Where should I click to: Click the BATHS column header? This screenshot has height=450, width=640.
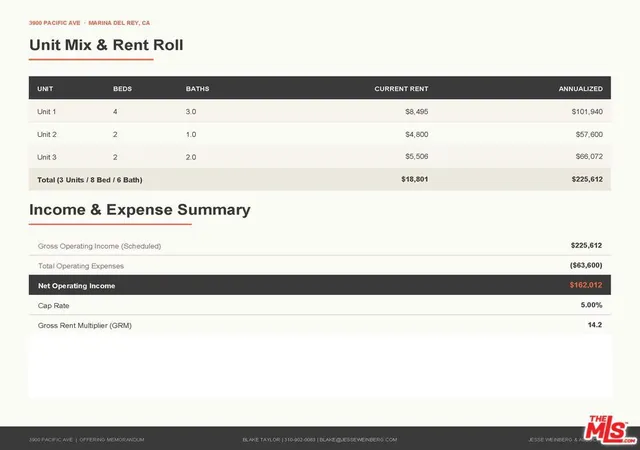click(198, 89)
